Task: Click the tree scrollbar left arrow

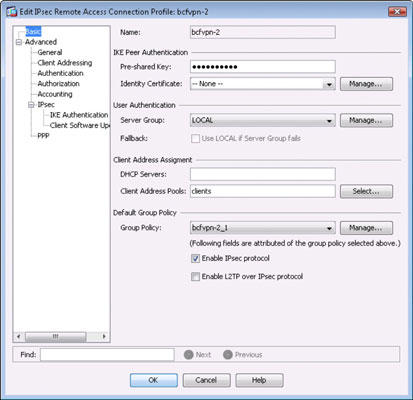Action: tap(18, 336)
